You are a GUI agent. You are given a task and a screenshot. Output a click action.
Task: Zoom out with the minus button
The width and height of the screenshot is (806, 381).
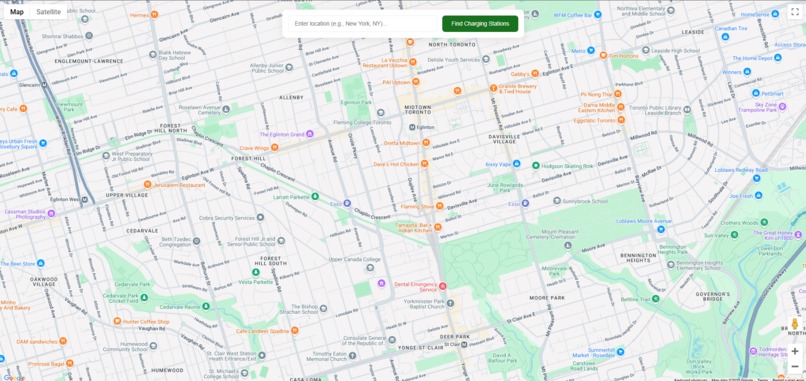[x=795, y=366]
